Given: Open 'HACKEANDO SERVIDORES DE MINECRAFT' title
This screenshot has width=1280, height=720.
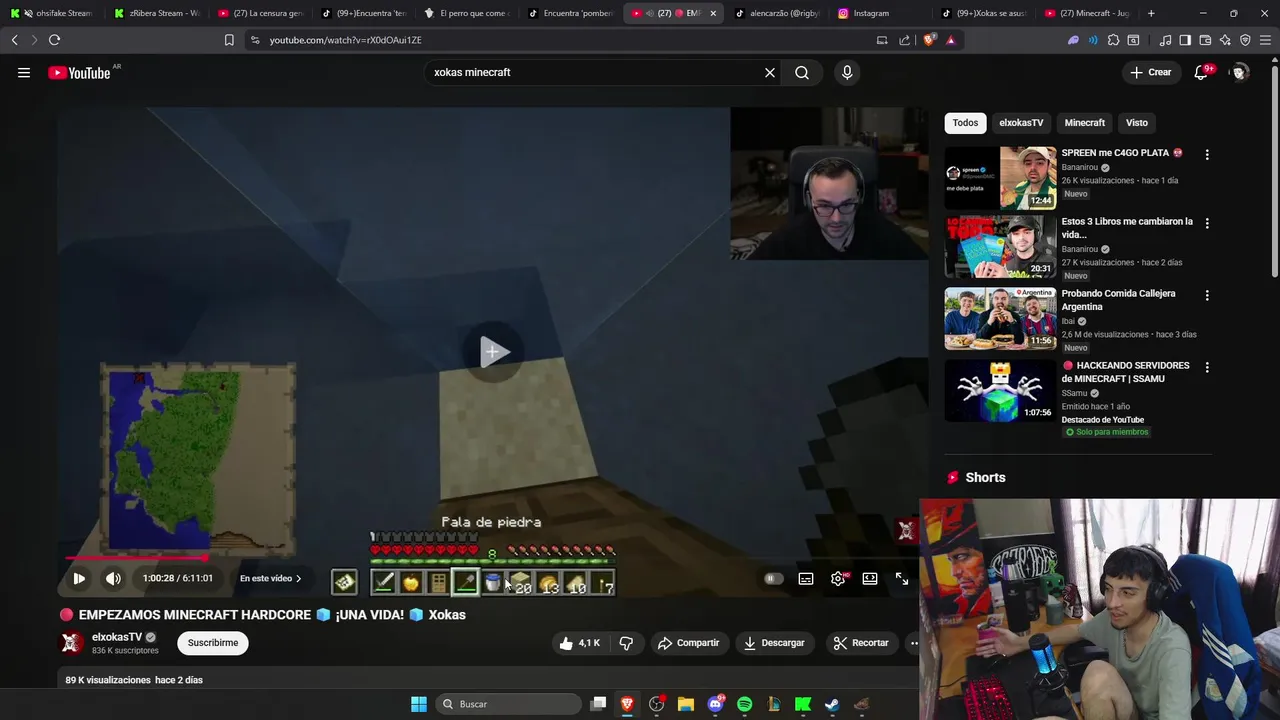Looking at the screenshot, I should tap(1125, 372).
